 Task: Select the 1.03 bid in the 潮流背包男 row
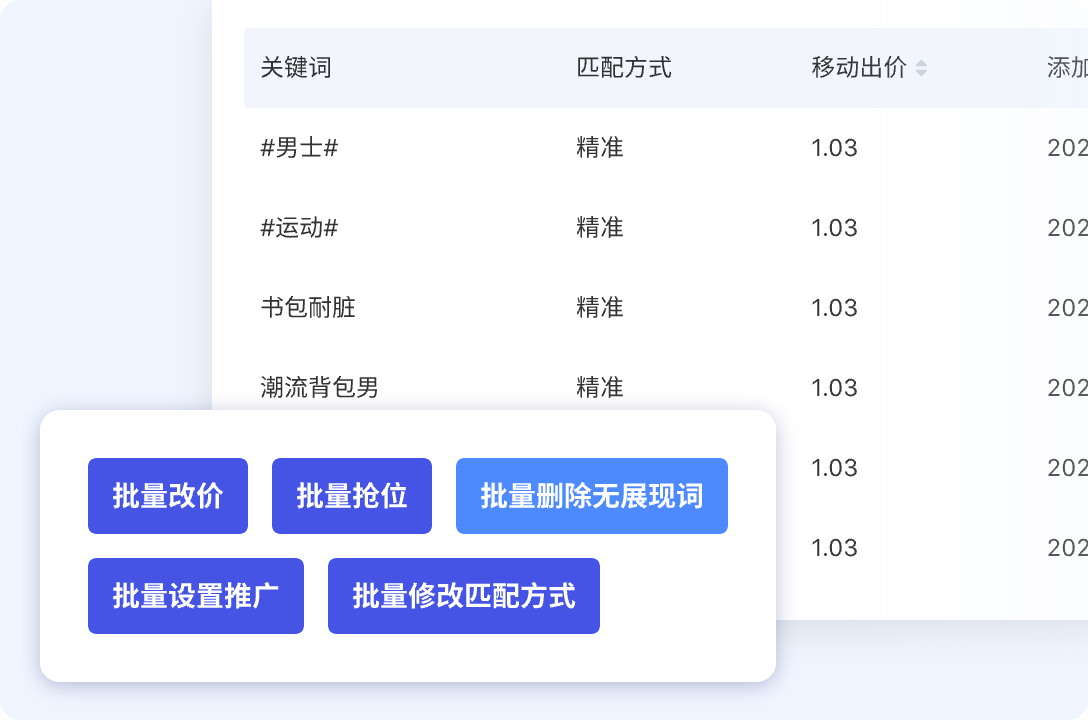[835, 387]
